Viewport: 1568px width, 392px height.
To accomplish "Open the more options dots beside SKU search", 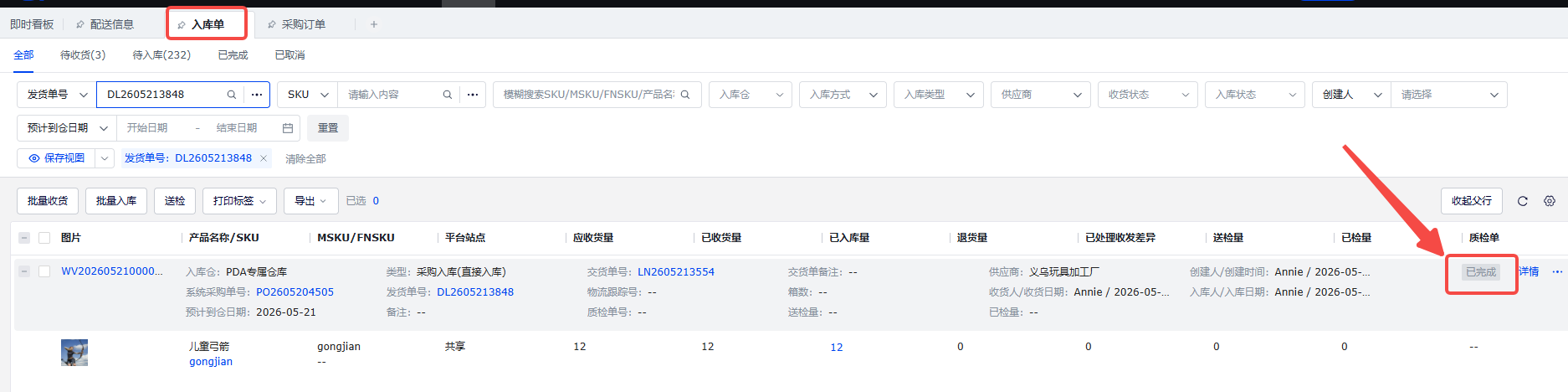I will click(473, 95).
